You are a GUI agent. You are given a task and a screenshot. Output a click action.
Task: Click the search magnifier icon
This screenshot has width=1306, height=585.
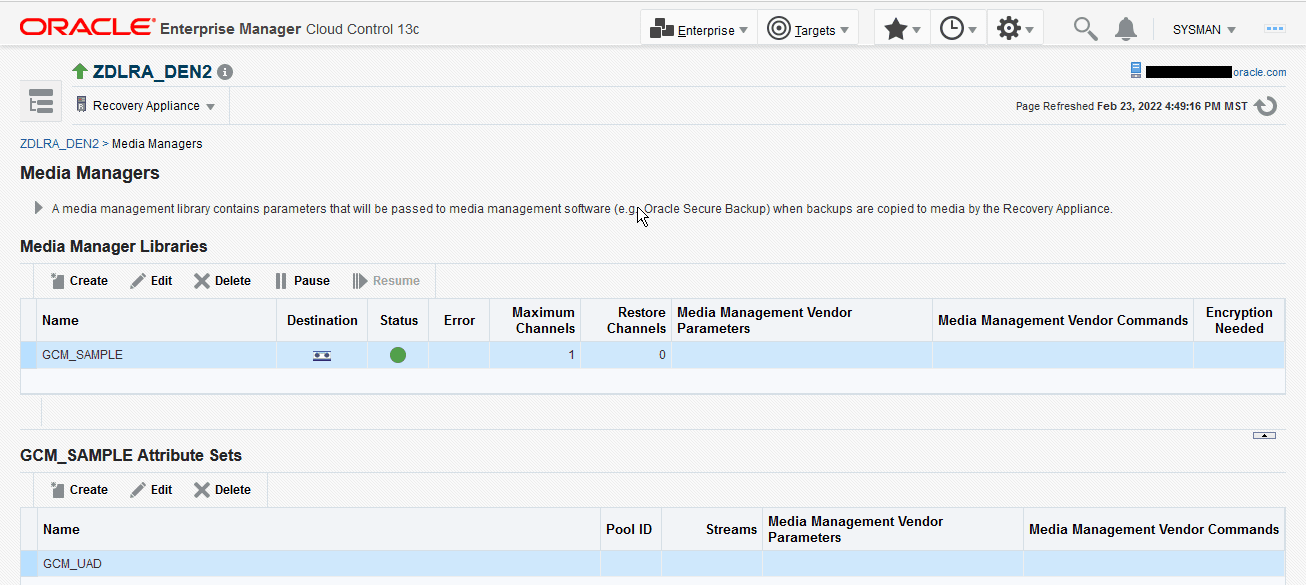[x=1085, y=29]
